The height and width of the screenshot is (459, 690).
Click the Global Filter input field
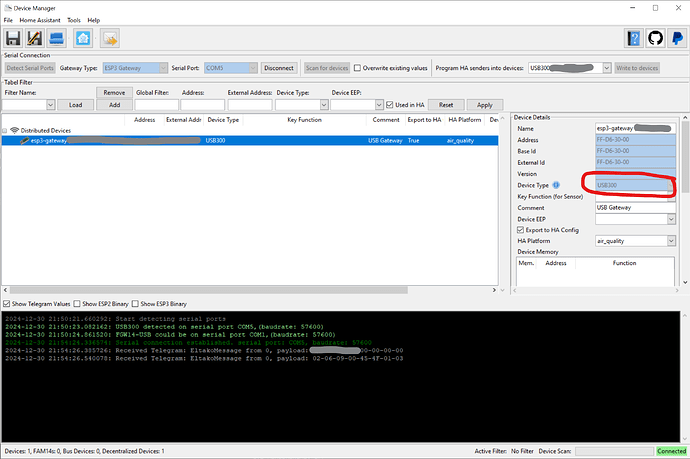click(156, 105)
